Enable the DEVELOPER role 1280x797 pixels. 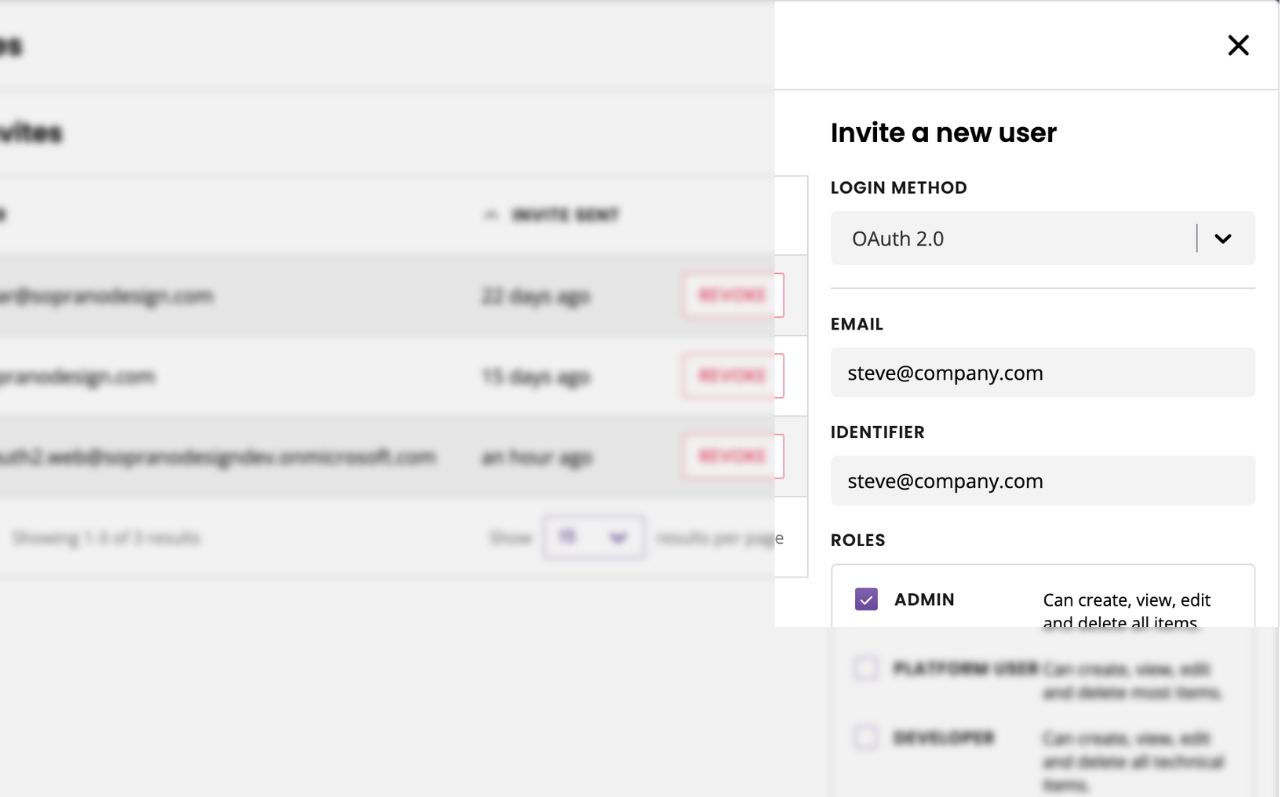[x=866, y=737]
